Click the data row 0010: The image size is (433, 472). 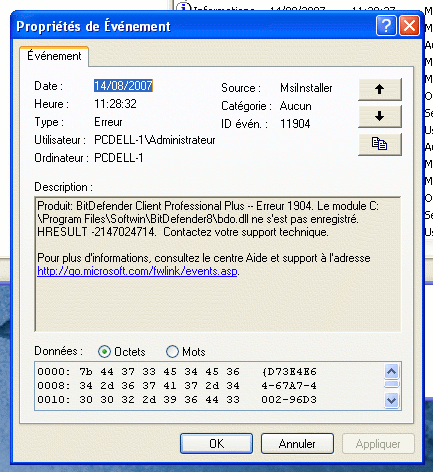[x=177, y=399]
